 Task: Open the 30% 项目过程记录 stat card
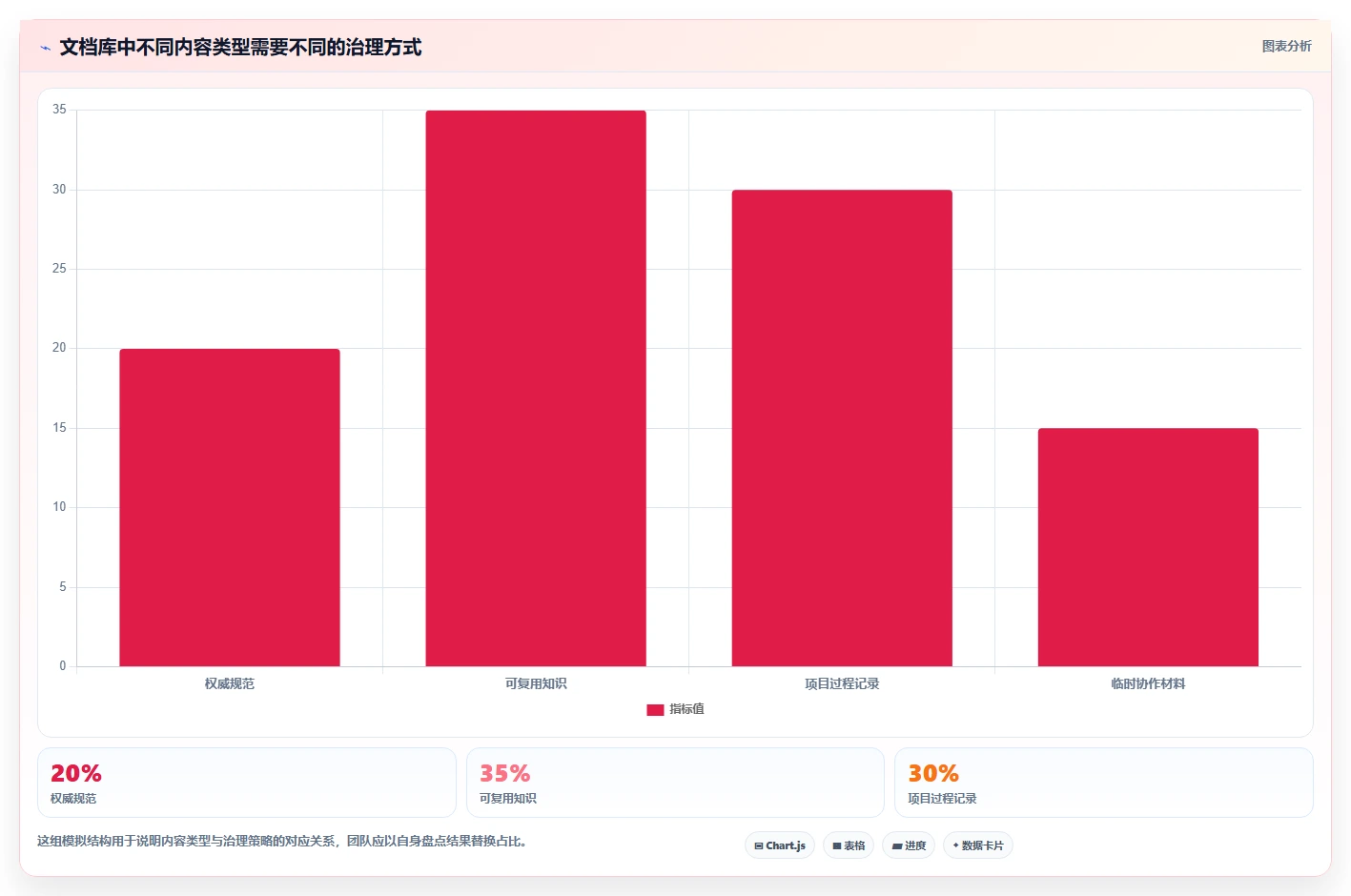click(1104, 783)
